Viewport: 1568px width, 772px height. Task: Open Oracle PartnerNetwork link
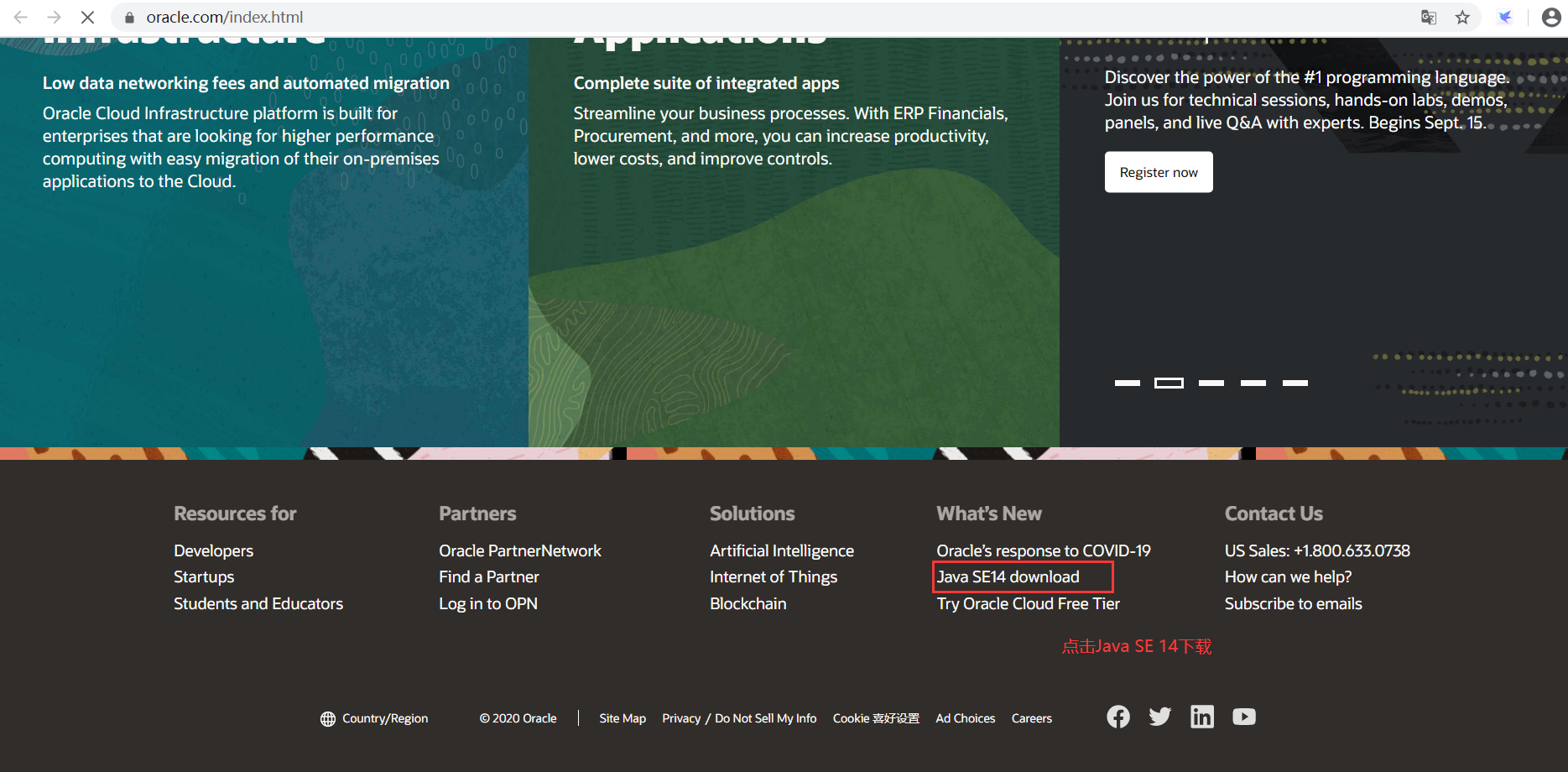tap(520, 550)
